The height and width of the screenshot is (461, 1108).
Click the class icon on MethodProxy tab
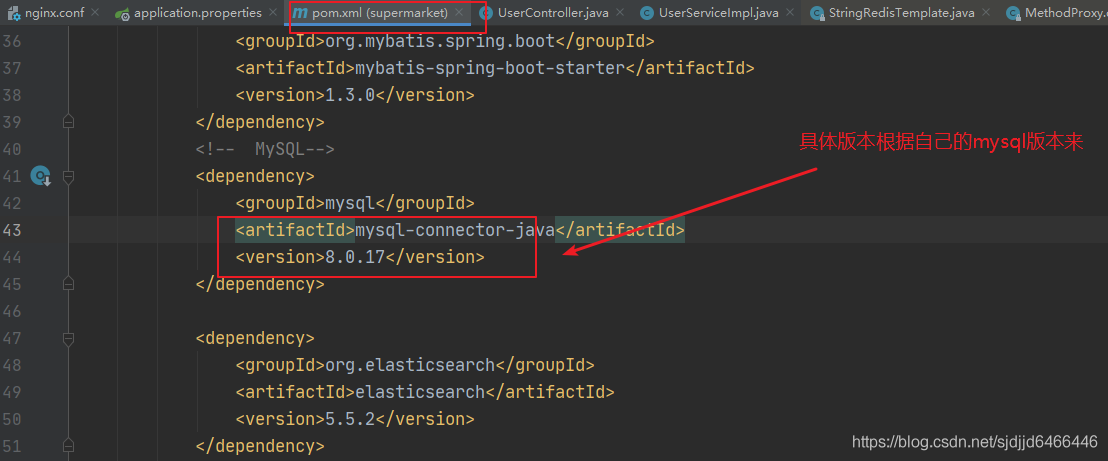coord(1013,13)
